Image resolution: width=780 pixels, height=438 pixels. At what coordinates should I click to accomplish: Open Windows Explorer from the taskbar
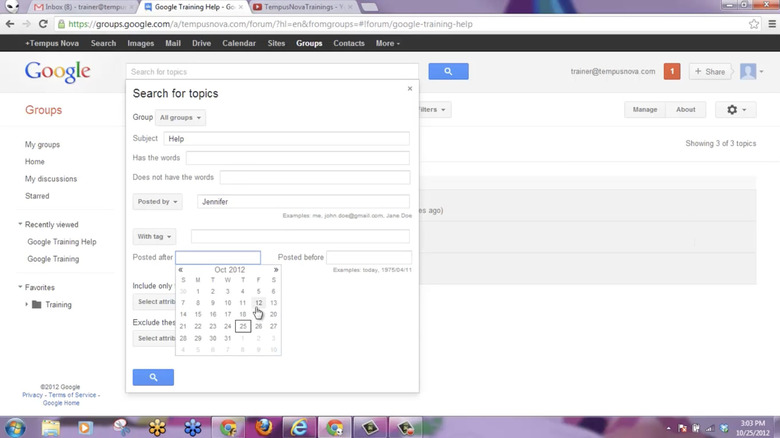pos(51,428)
